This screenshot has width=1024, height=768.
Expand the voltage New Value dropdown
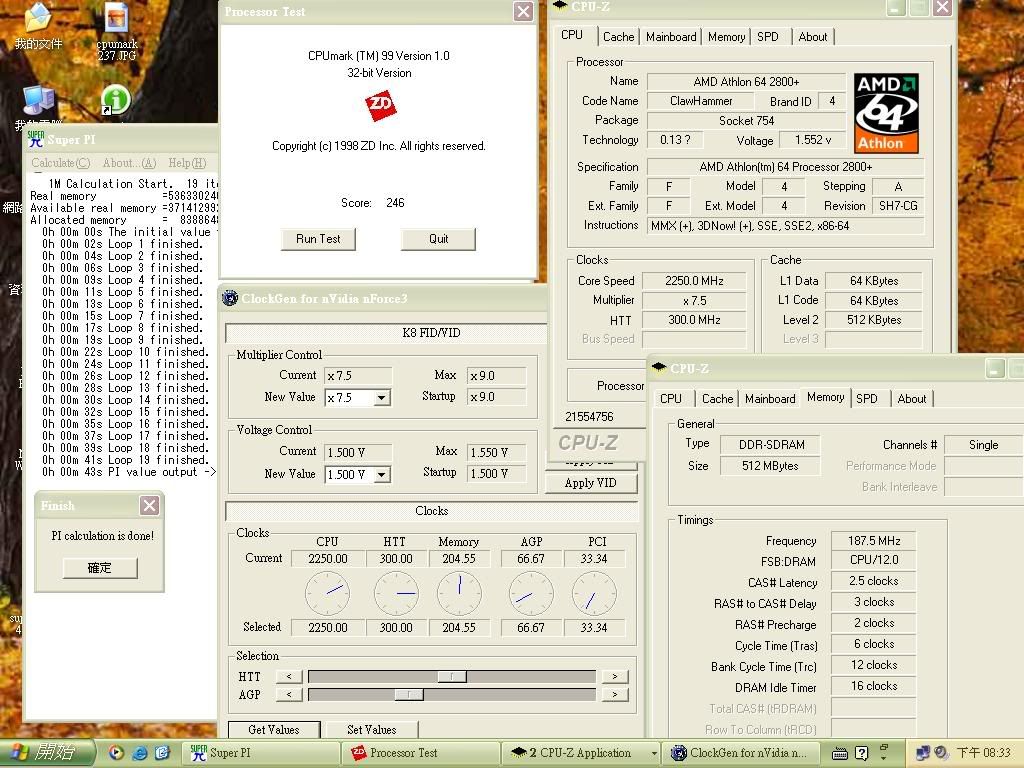pyautogui.click(x=381, y=474)
